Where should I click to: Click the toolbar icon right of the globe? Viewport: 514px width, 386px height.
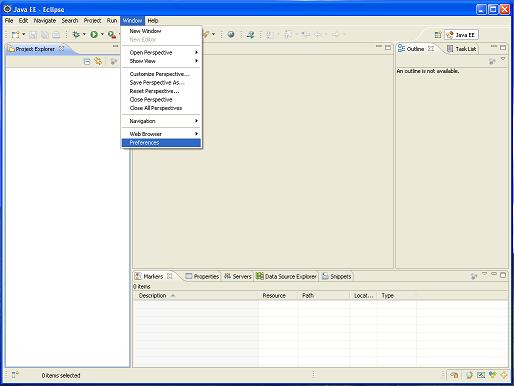click(251, 34)
